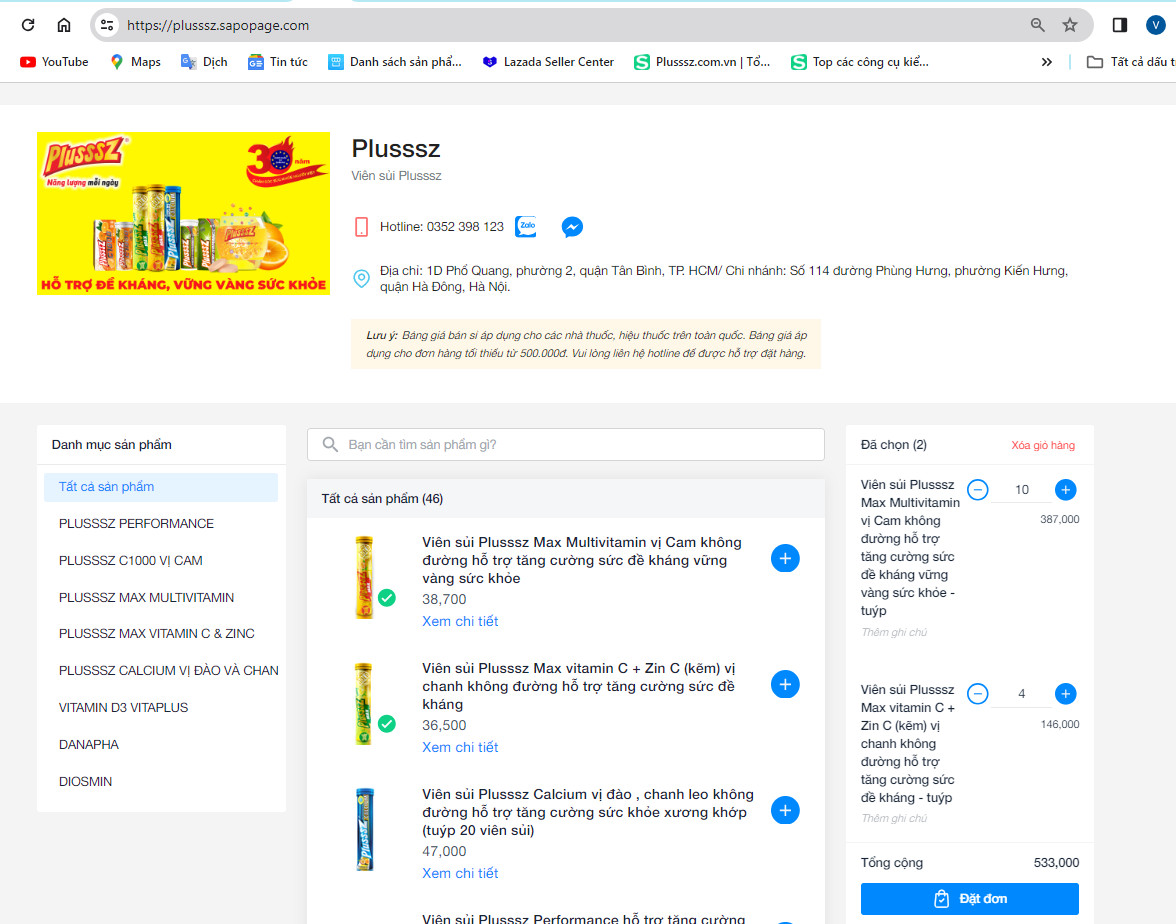The width and height of the screenshot is (1176, 924).
Task: Open the browser side panel icon
Action: (x=1120, y=25)
